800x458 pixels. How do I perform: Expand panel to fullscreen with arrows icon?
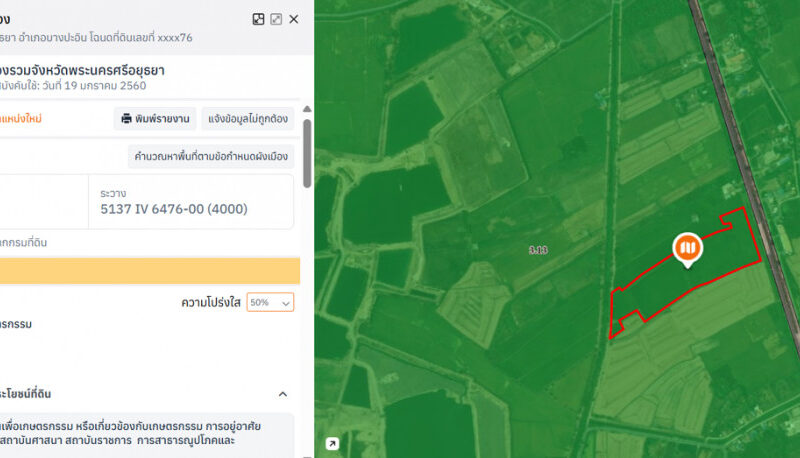pos(276,19)
